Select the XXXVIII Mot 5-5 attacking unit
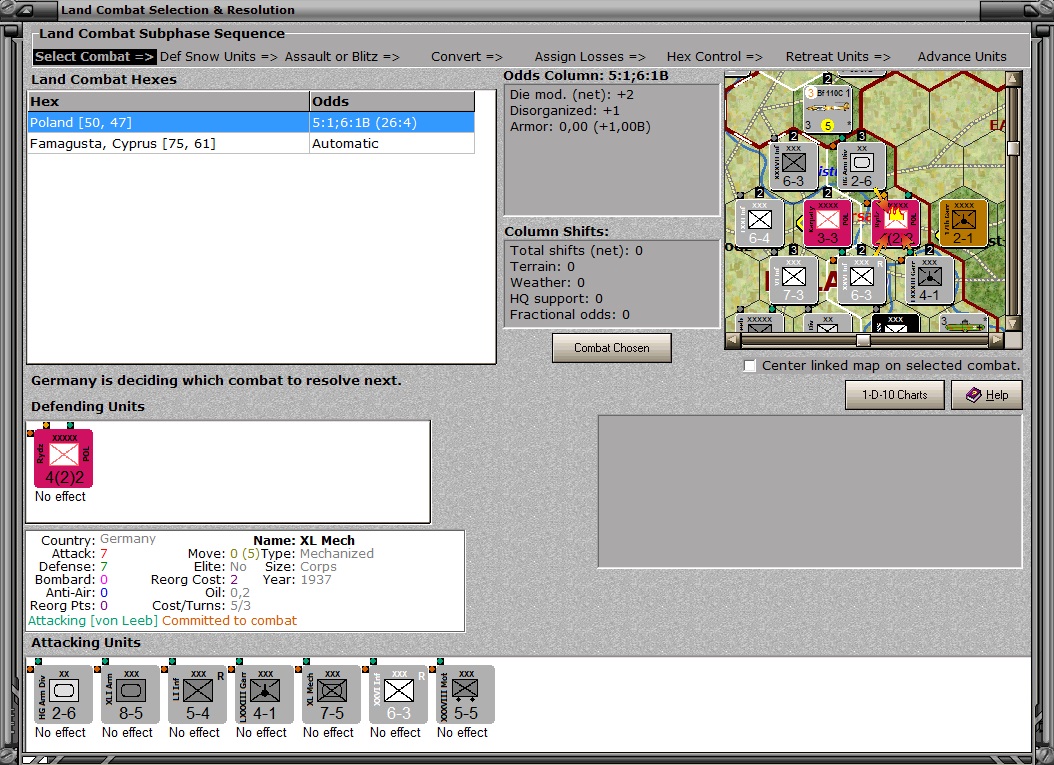Screen dimensions: 1054x765 (465, 695)
